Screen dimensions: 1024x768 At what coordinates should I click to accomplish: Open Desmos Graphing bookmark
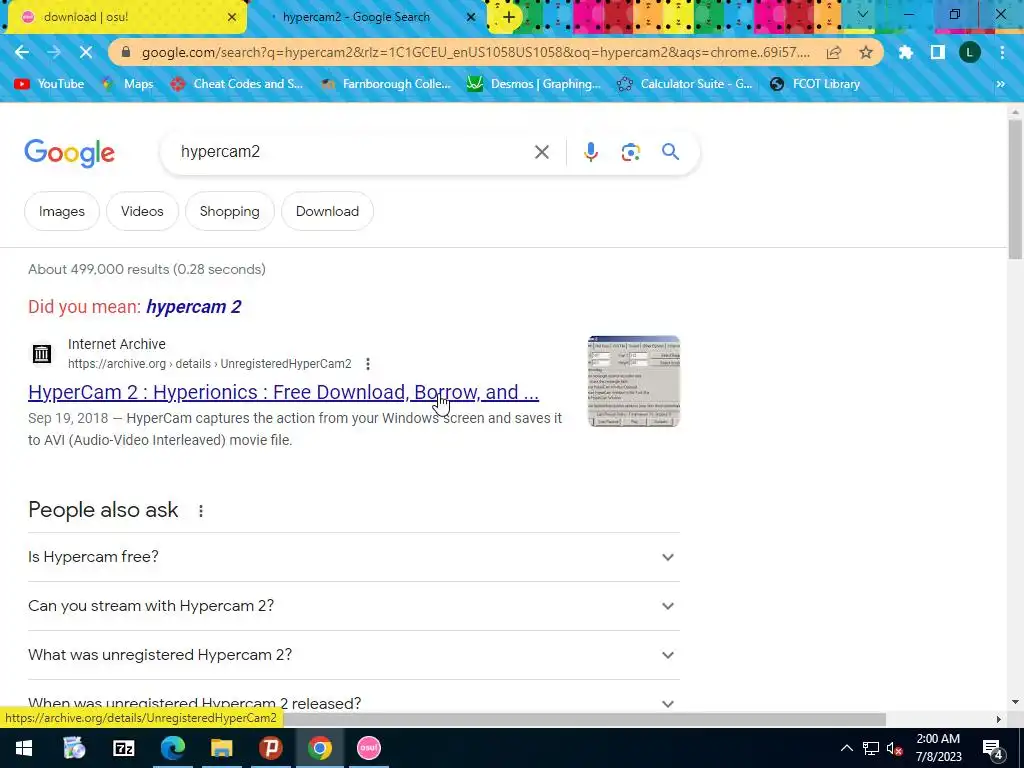tap(534, 84)
